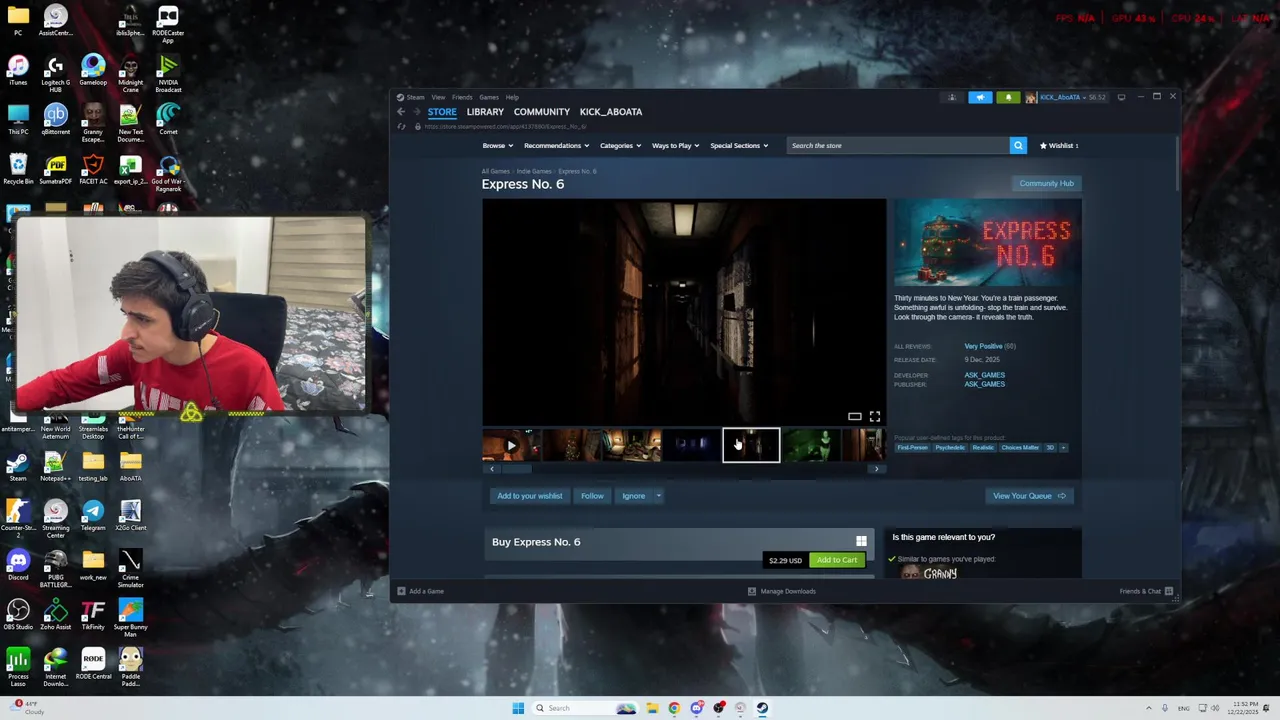Click the magnifier search button in store
Image resolution: width=1280 pixels, height=720 pixels.
(1018, 146)
